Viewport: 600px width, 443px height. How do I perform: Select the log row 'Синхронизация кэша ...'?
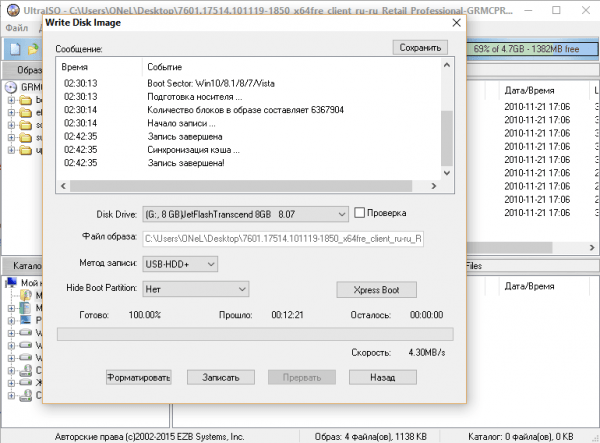[x=194, y=150]
